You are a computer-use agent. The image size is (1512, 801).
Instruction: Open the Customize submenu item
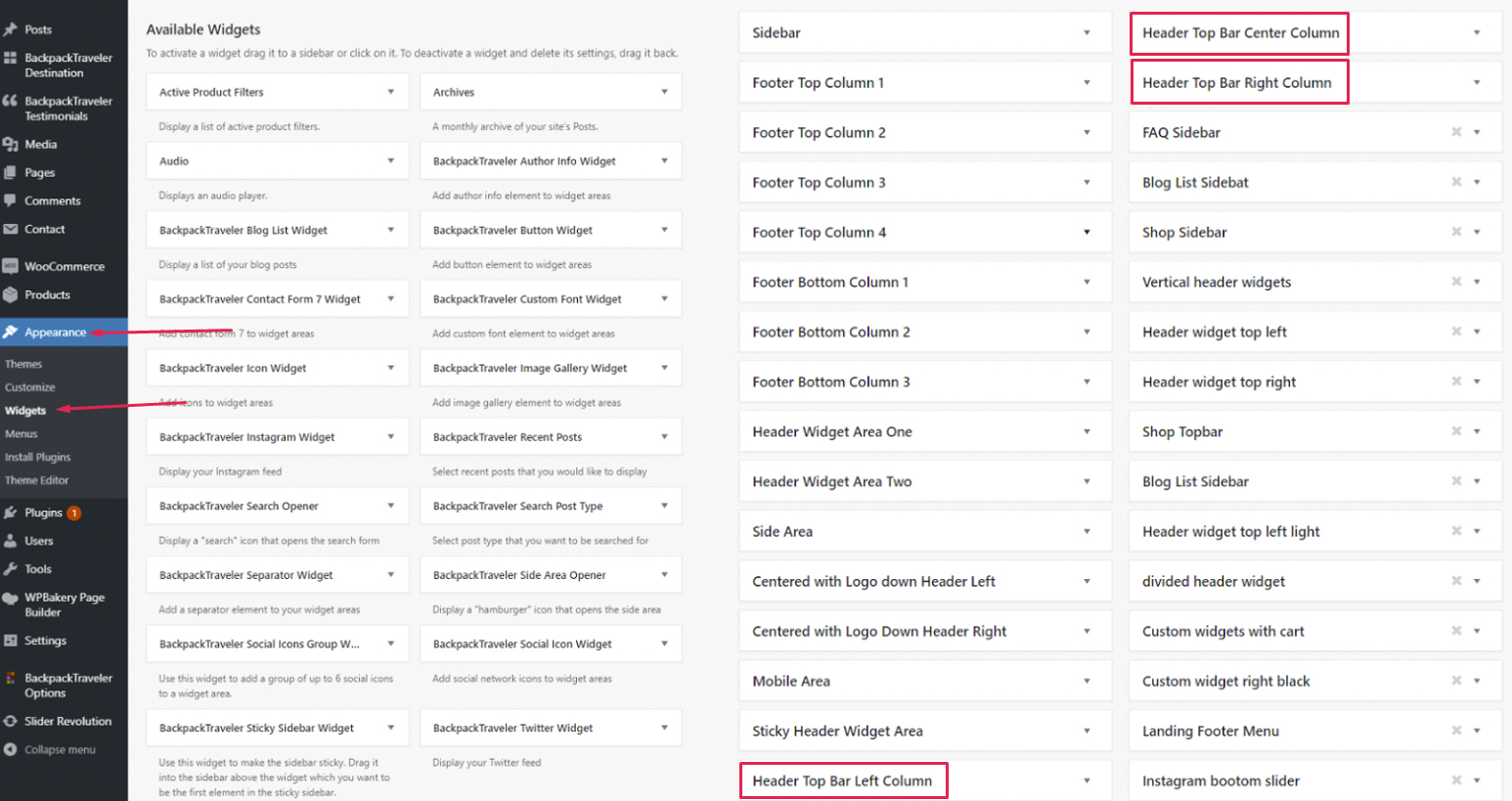(x=30, y=387)
